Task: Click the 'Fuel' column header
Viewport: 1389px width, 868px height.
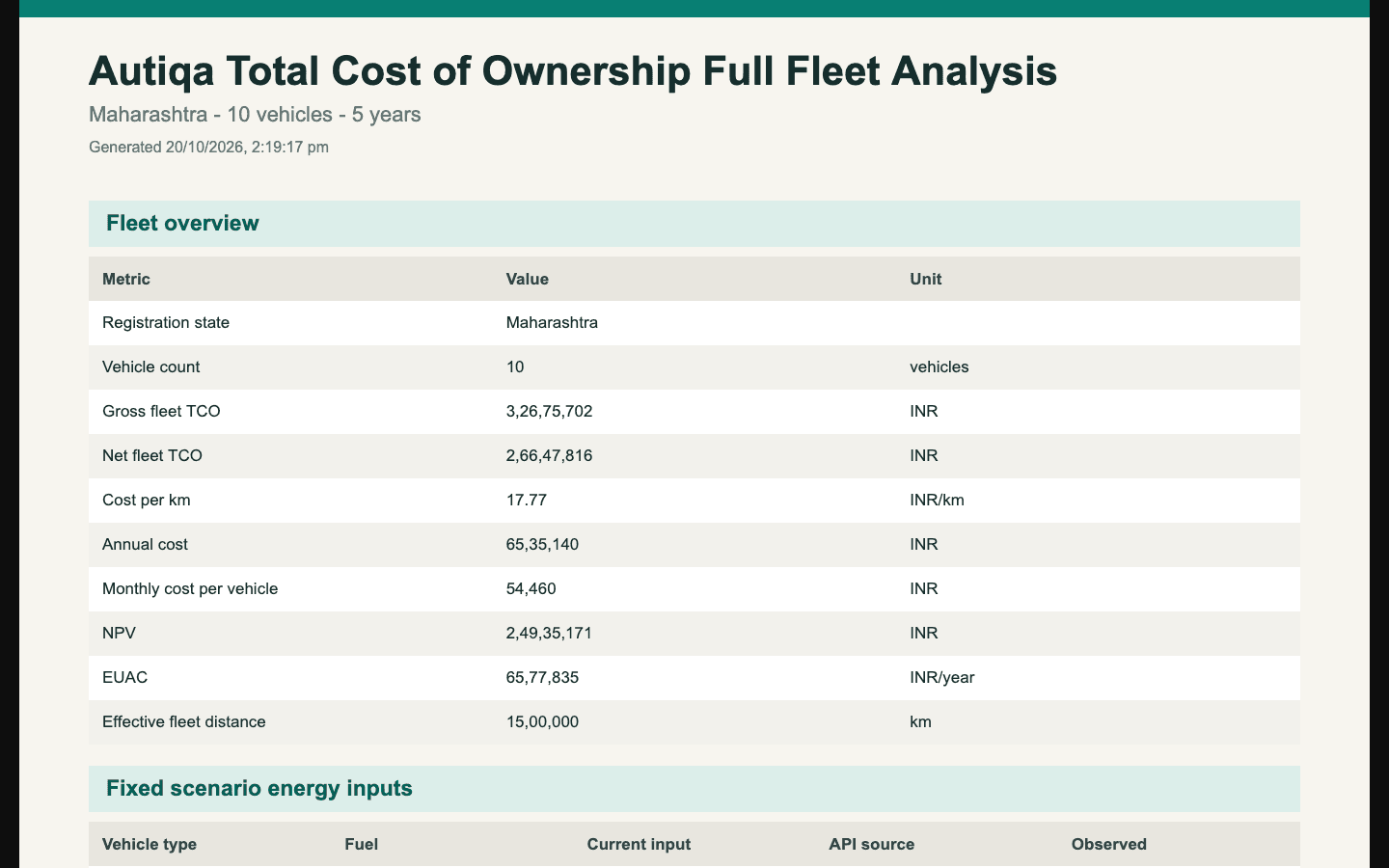Action: (361, 844)
